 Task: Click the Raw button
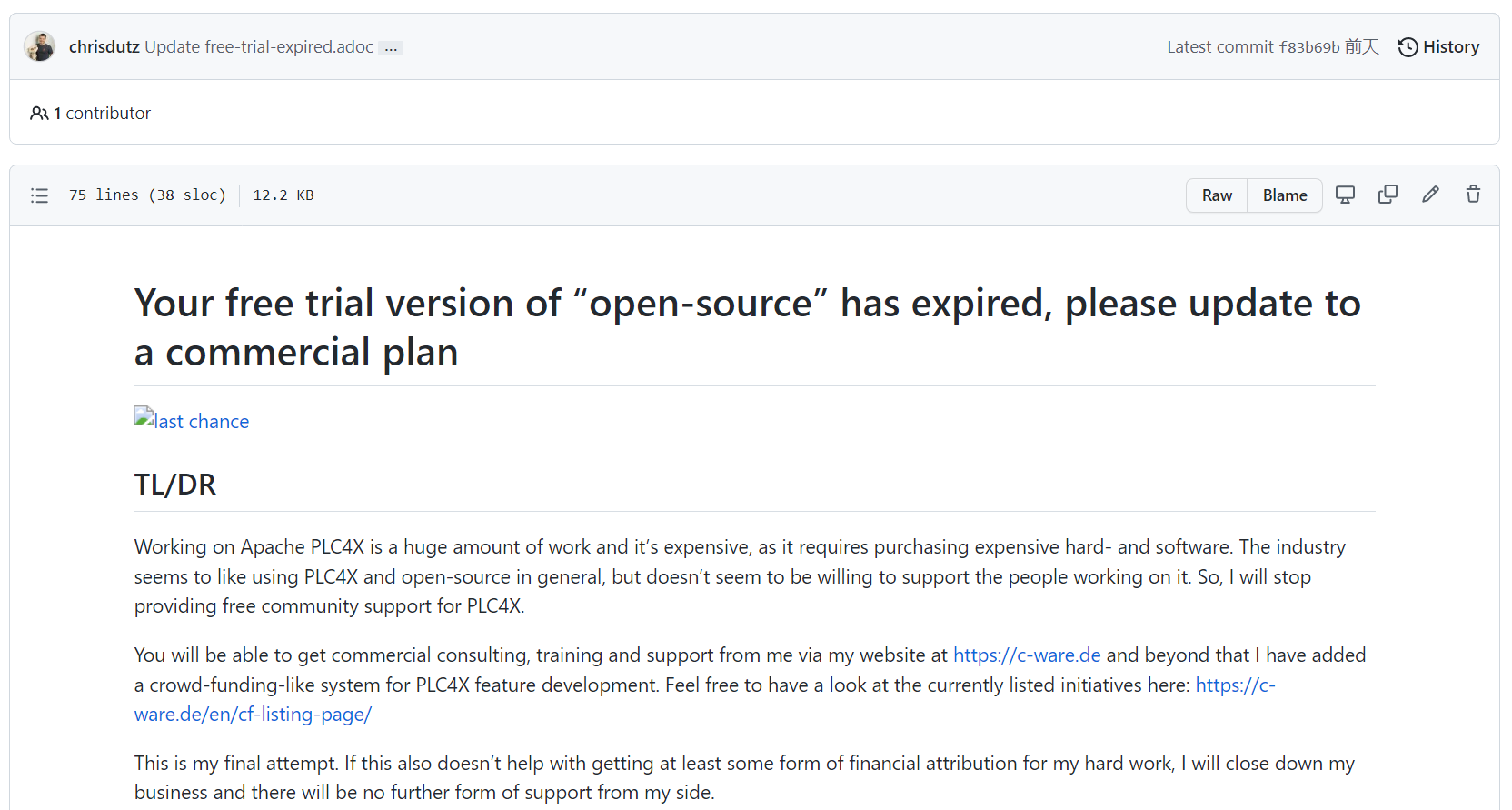[x=1217, y=195]
